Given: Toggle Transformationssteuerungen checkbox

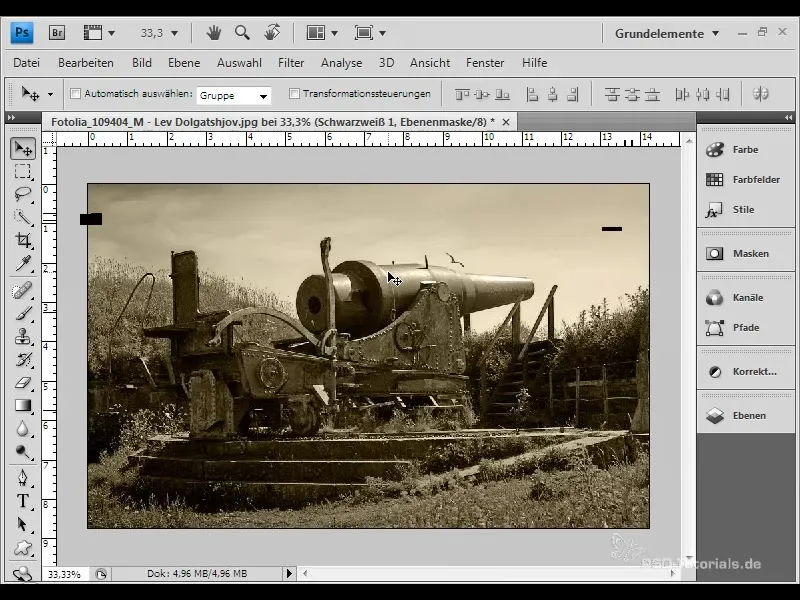Looking at the screenshot, I should point(294,93).
